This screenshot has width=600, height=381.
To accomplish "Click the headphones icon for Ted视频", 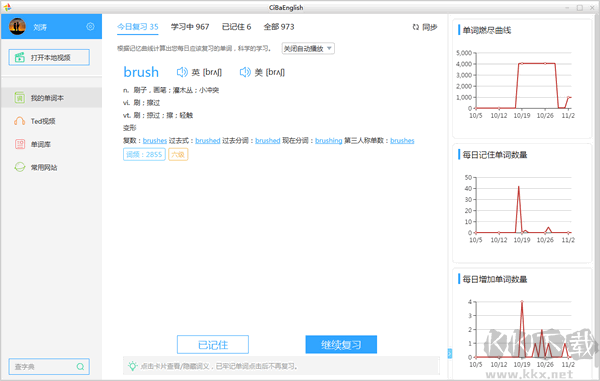I will (x=20, y=121).
